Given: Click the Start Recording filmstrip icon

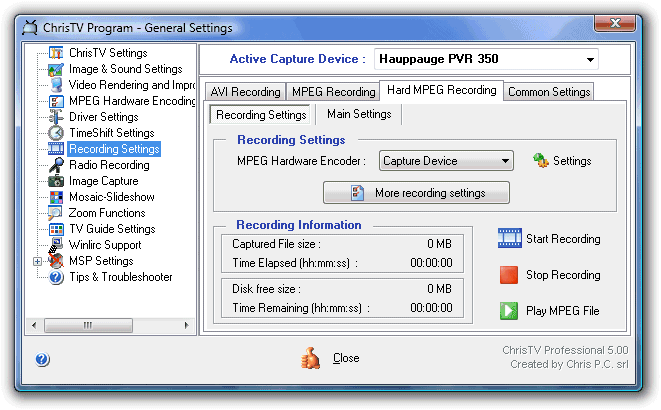Looking at the screenshot, I should (x=509, y=238).
